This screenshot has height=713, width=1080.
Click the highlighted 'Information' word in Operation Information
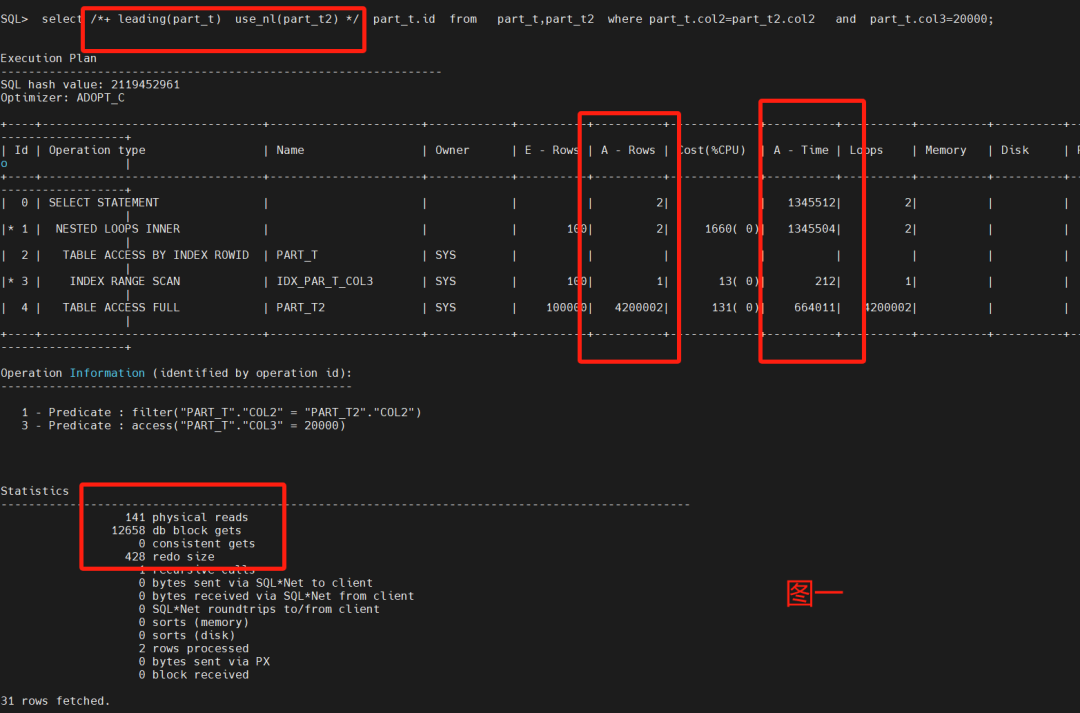107,373
